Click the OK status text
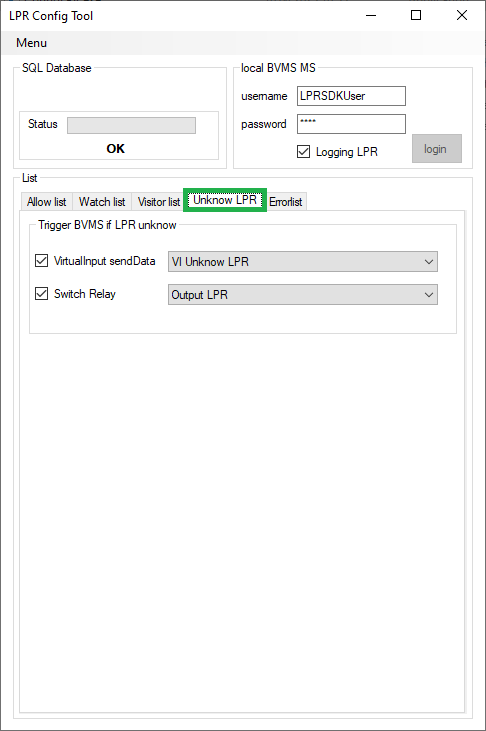Image resolution: width=486 pixels, height=731 pixels. (116, 149)
